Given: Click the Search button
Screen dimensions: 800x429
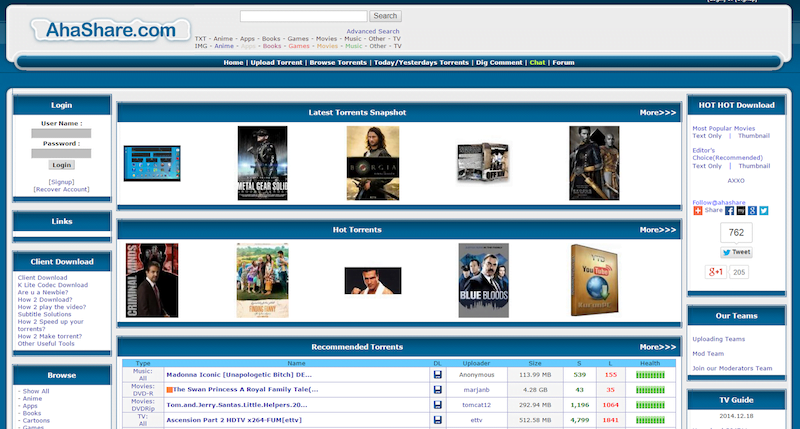Looking at the screenshot, I should [x=385, y=16].
